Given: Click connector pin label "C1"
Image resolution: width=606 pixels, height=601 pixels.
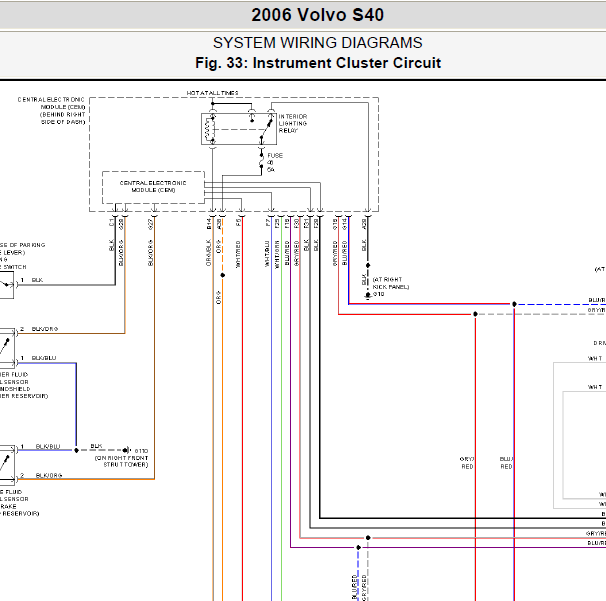Looking at the screenshot, I should 111,222.
